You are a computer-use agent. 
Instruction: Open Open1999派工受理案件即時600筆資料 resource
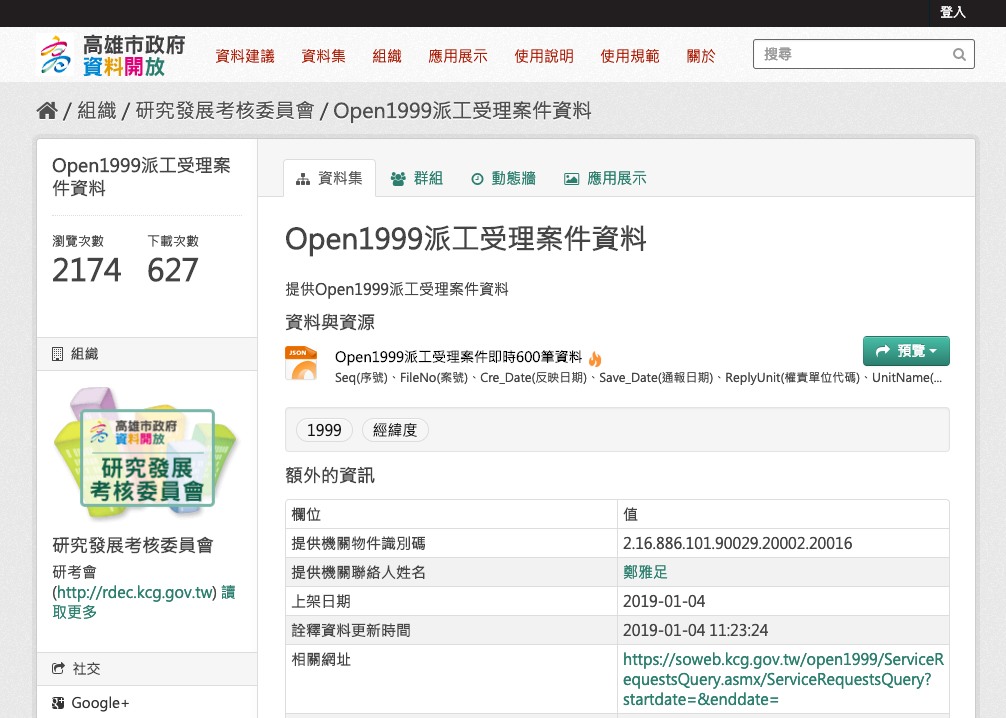(458, 357)
